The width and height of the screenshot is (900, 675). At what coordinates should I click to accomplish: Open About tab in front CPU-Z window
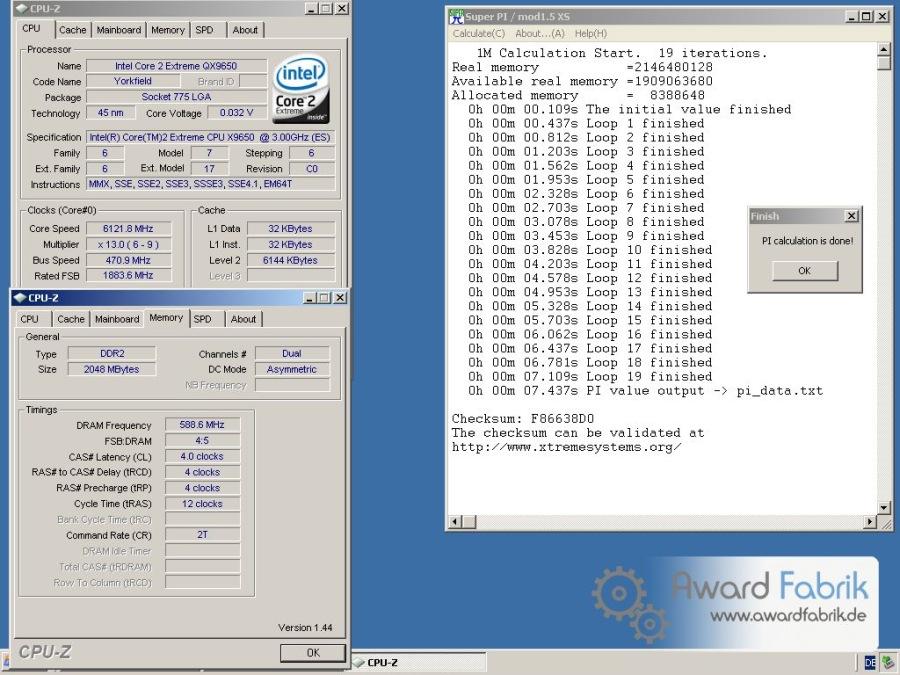243,319
